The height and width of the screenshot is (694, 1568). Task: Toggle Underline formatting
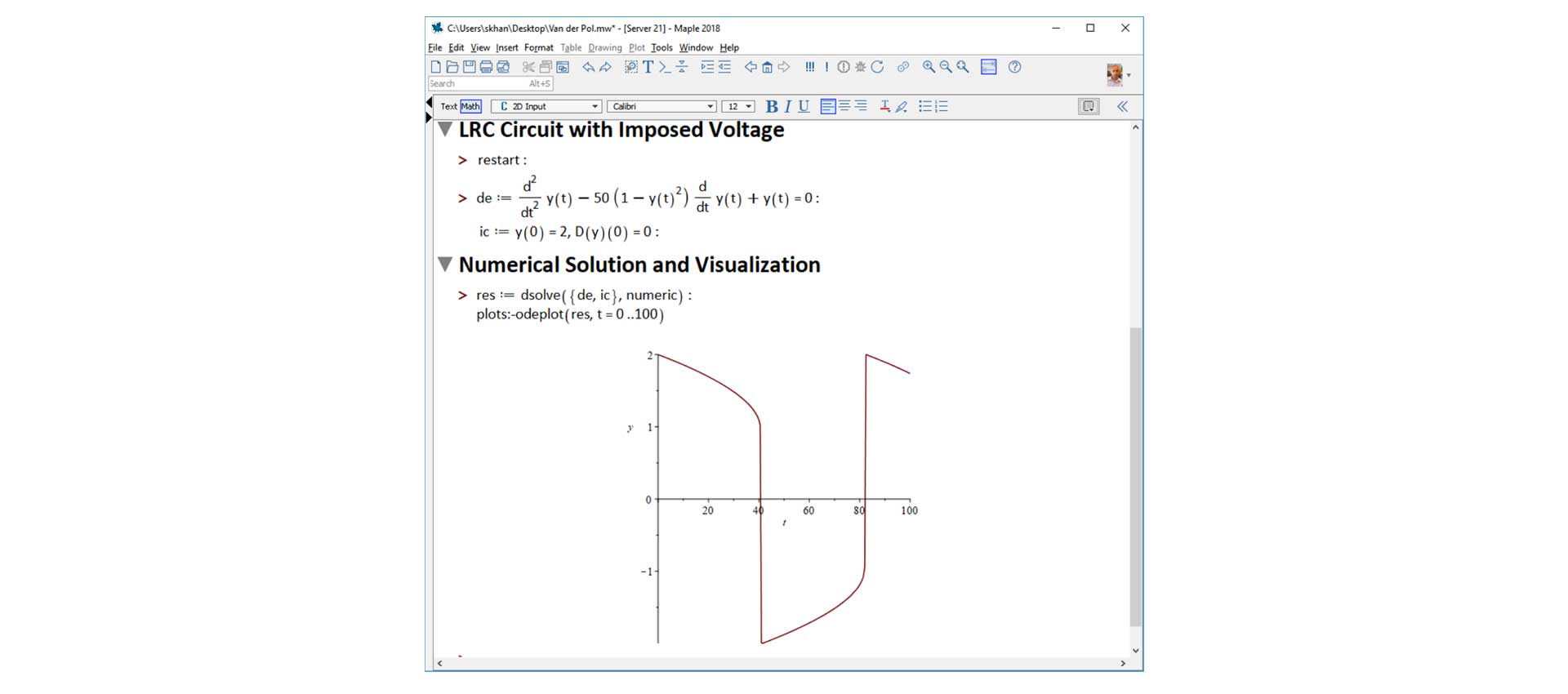[x=804, y=106]
